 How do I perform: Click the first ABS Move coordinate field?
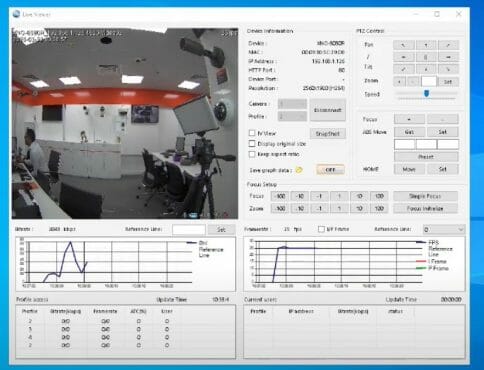tap(404, 144)
